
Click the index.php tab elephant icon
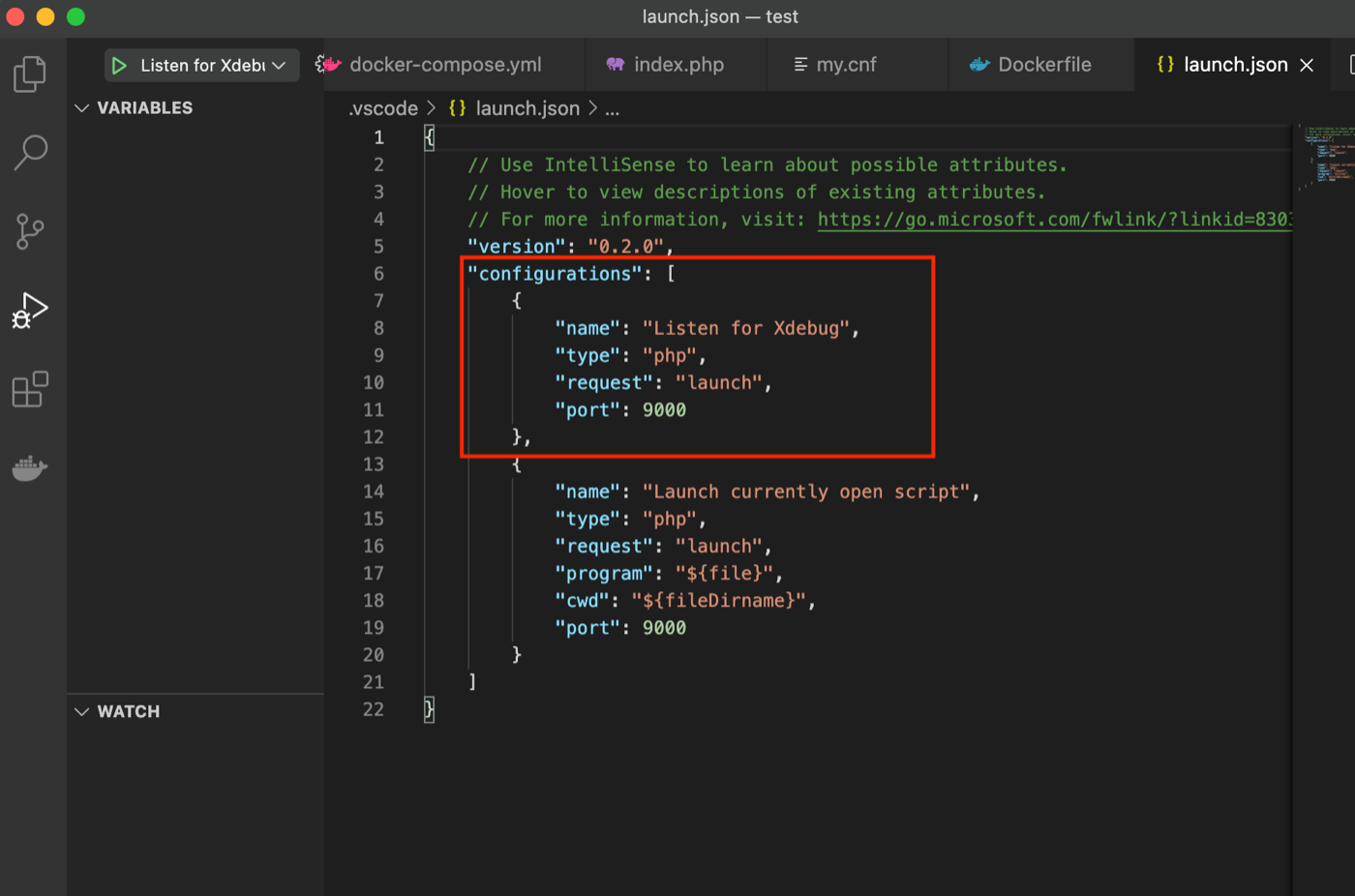pyautogui.click(x=616, y=65)
